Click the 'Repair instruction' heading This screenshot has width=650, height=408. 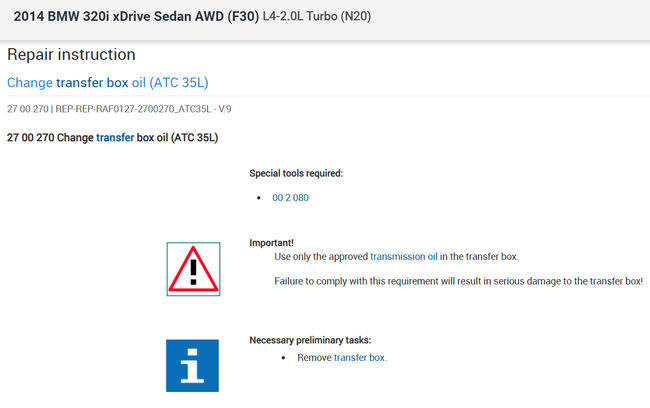click(71, 54)
